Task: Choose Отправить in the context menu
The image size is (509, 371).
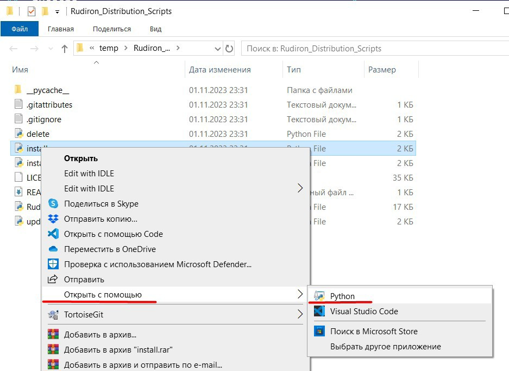Action: coord(84,280)
